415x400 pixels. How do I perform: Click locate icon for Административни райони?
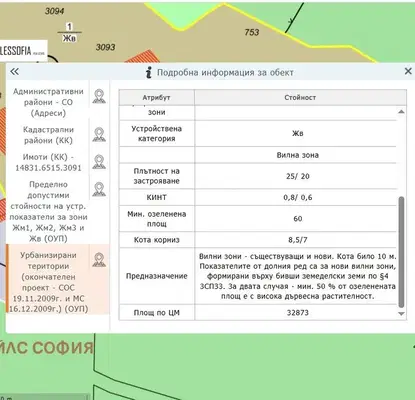(x=99, y=96)
